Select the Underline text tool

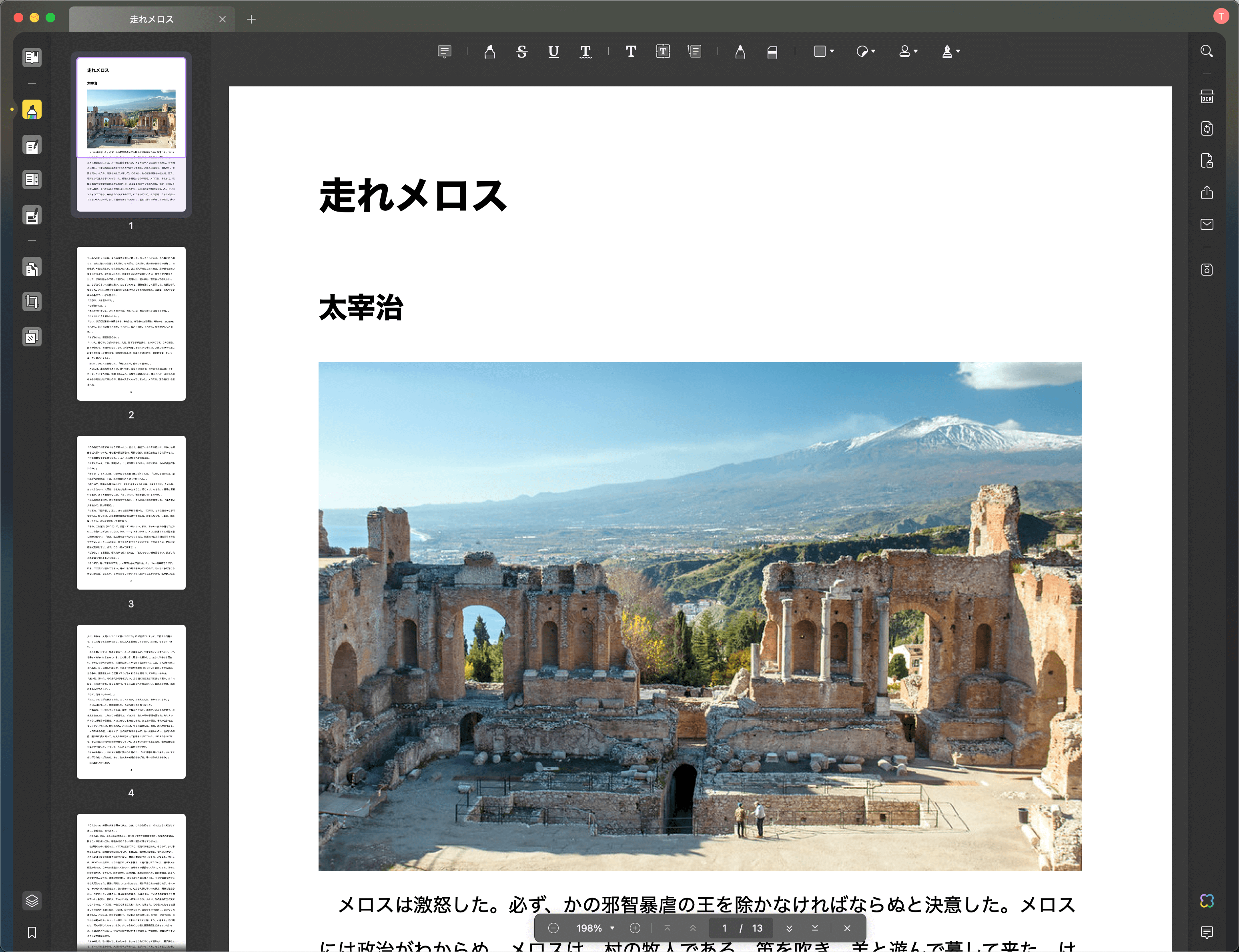point(554,52)
